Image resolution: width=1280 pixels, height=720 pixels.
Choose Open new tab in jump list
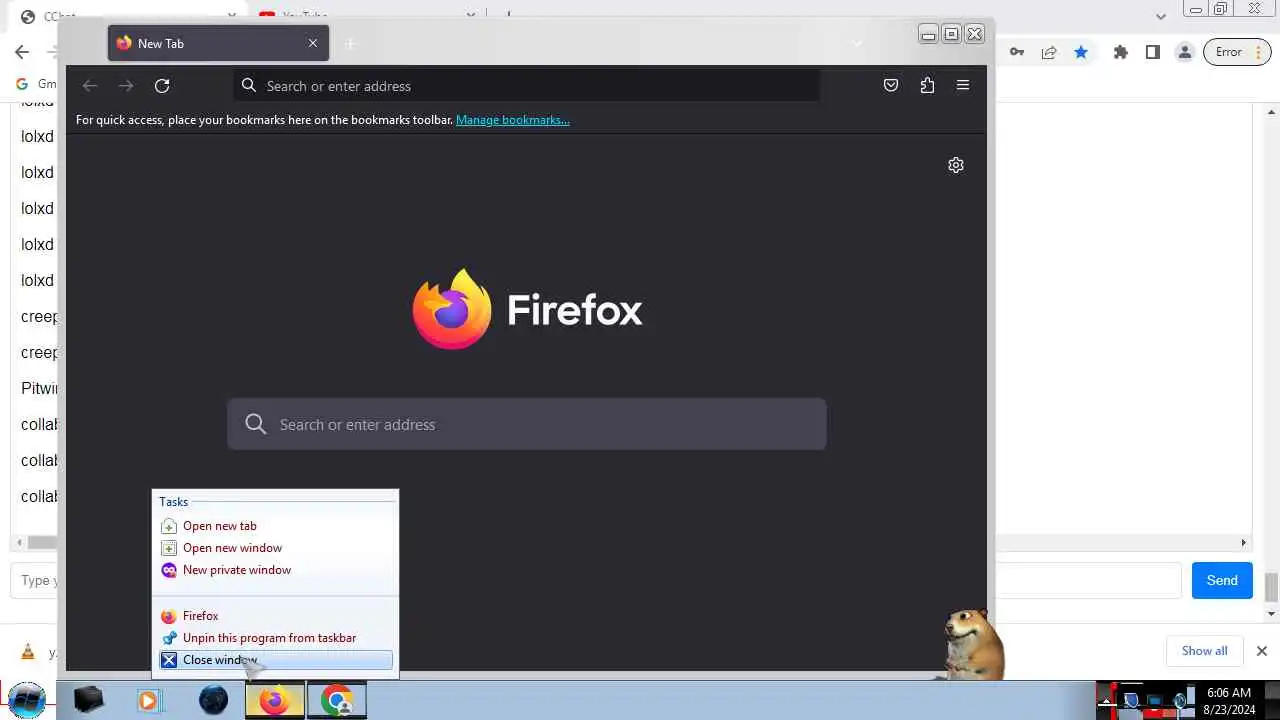point(275,526)
